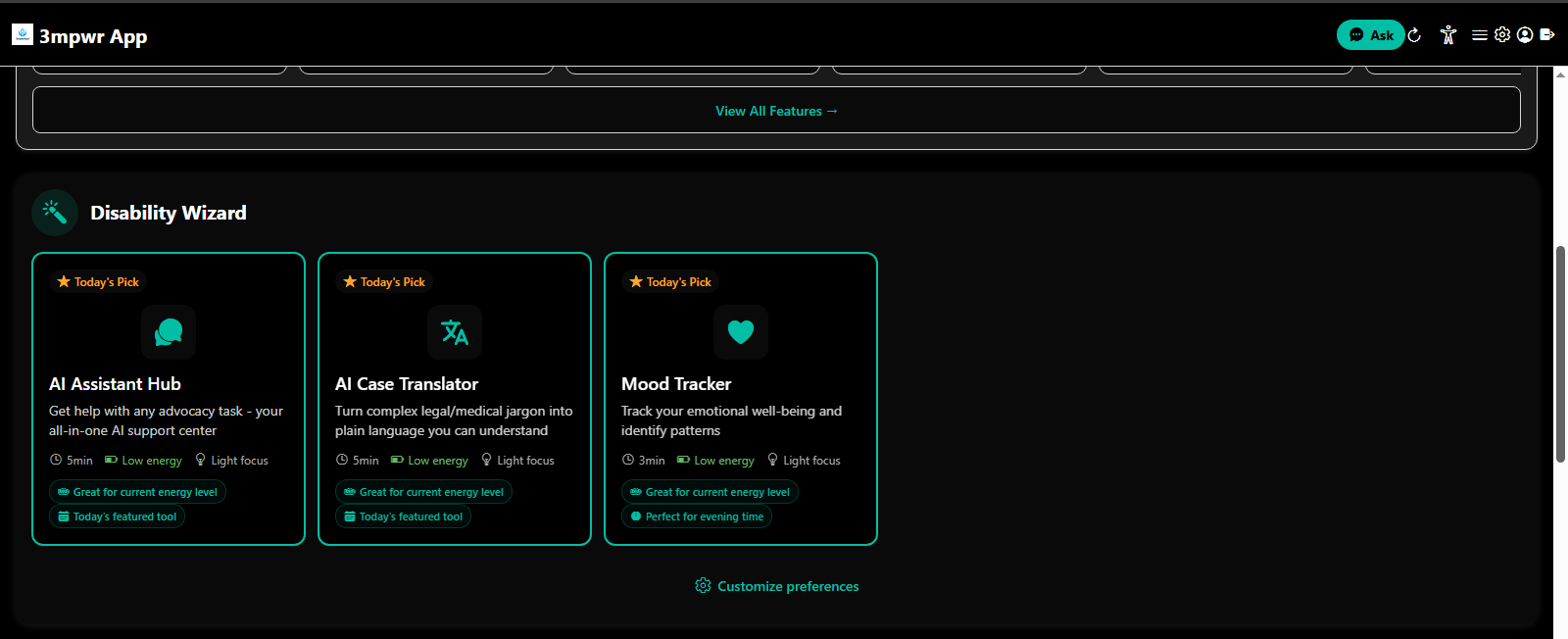The width and height of the screenshot is (1568, 639).
Task: Click Today's Pick badge on AI Assistant Hub
Action: (98, 282)
